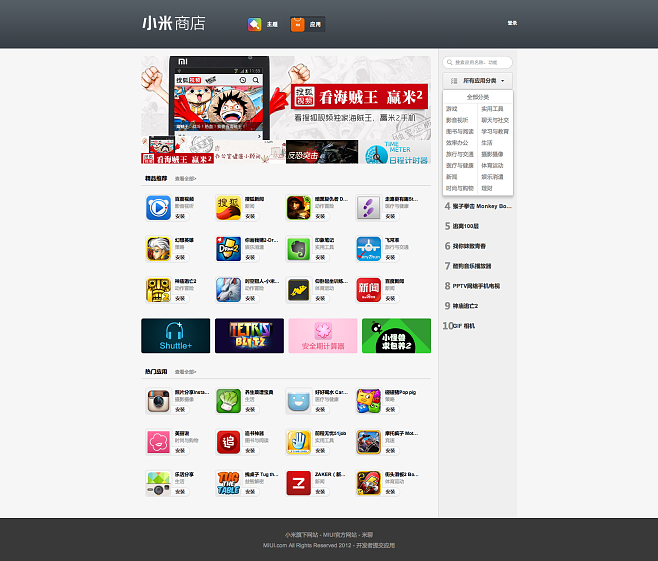This screenshot has height=561, width=658.
Task: Open the hooded warrior game icon
Action: click(x=298, y=208)
